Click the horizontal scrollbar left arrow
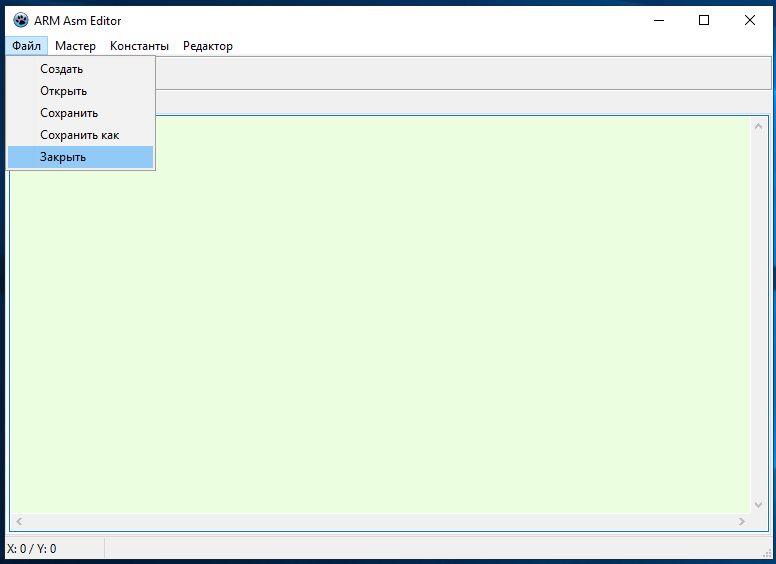 19,521
